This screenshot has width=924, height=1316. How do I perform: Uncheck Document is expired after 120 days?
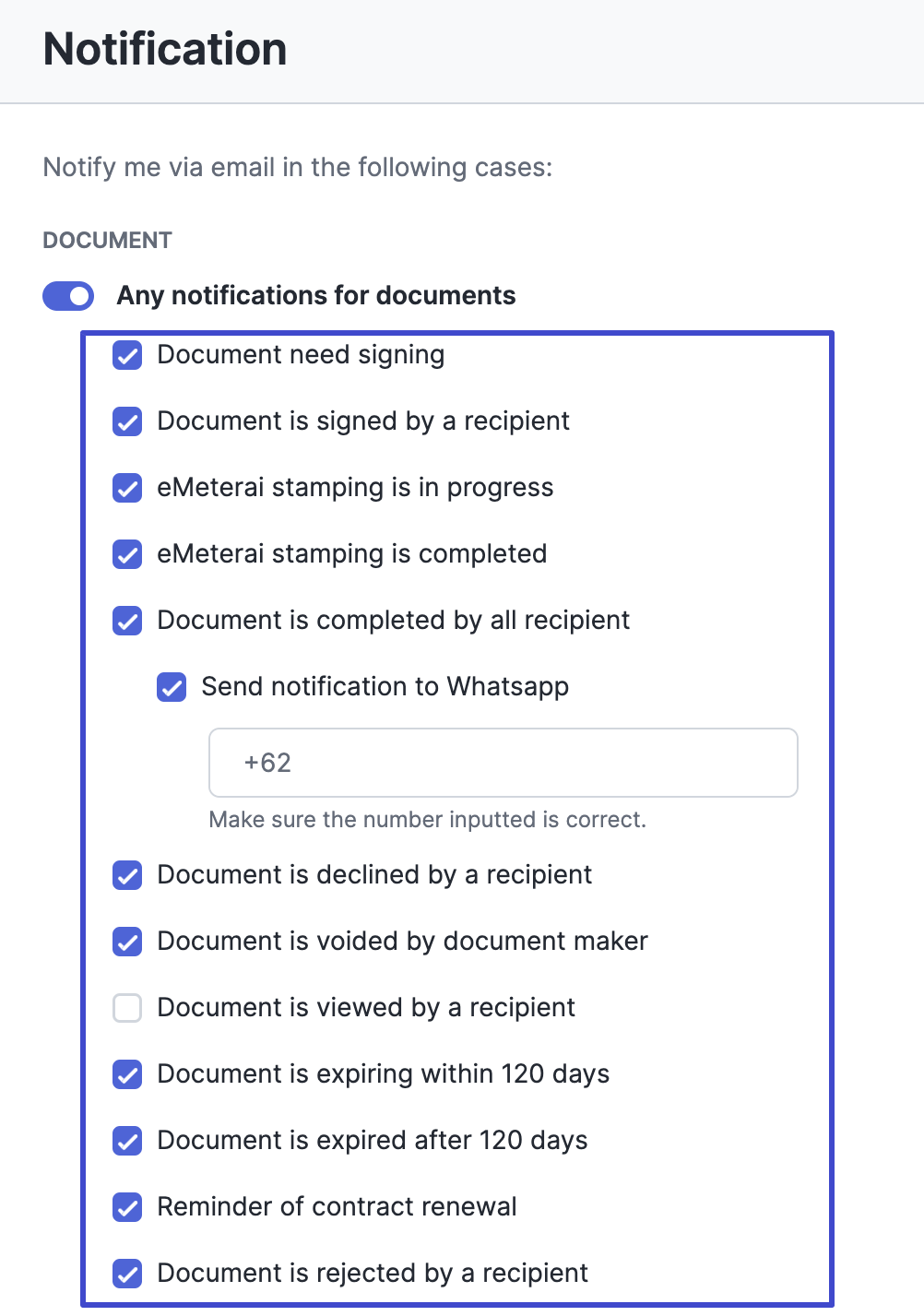click(x=127, y=1141)
